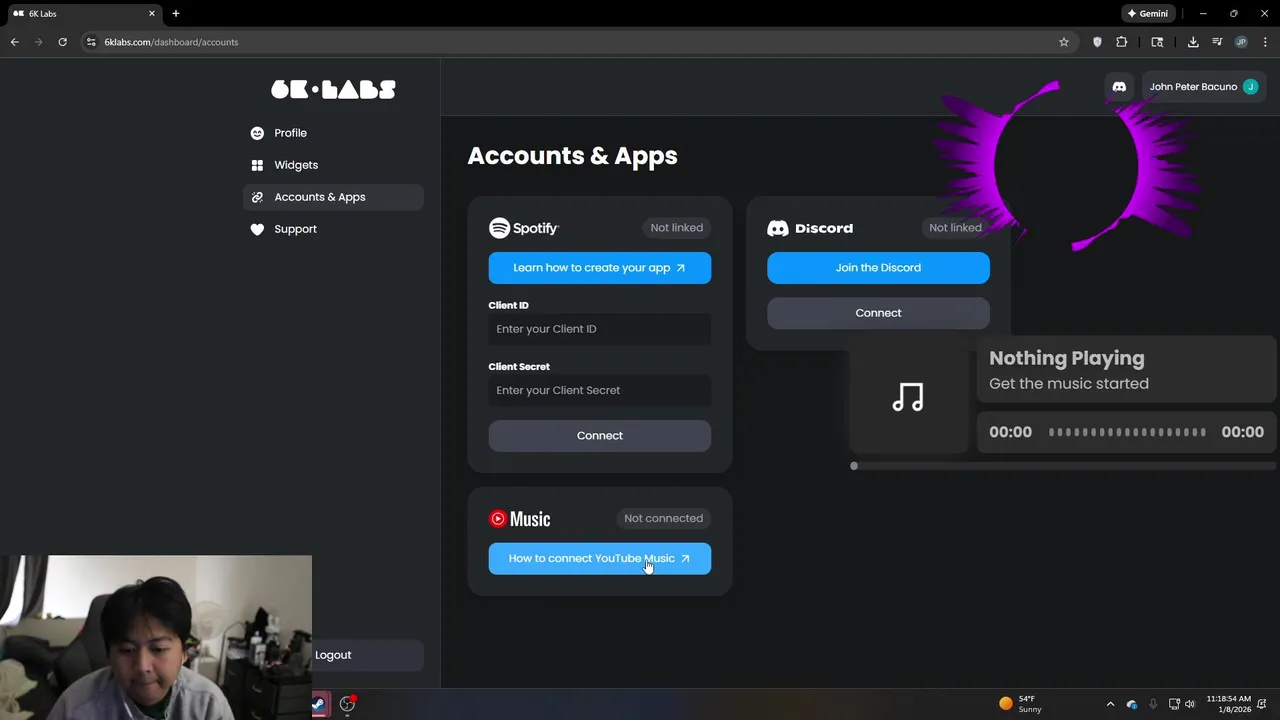Open the Extensions puzzle icon
The width and height of the screenshot is (1280, 720).
coord(1121,42)
